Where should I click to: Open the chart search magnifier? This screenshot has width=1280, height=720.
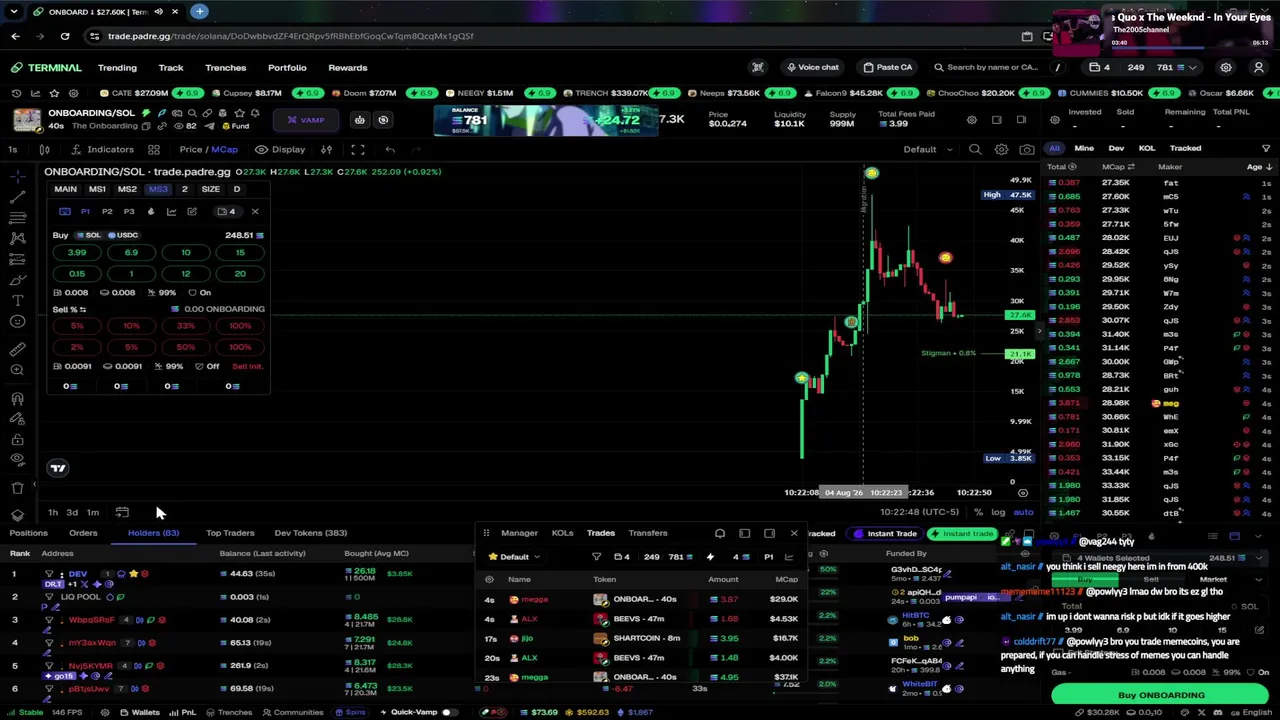(x=975, y=150)
